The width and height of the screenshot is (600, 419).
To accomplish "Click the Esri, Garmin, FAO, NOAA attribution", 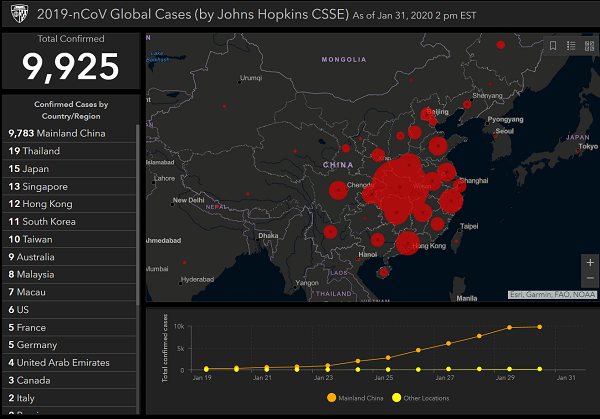I will point(553,294).
